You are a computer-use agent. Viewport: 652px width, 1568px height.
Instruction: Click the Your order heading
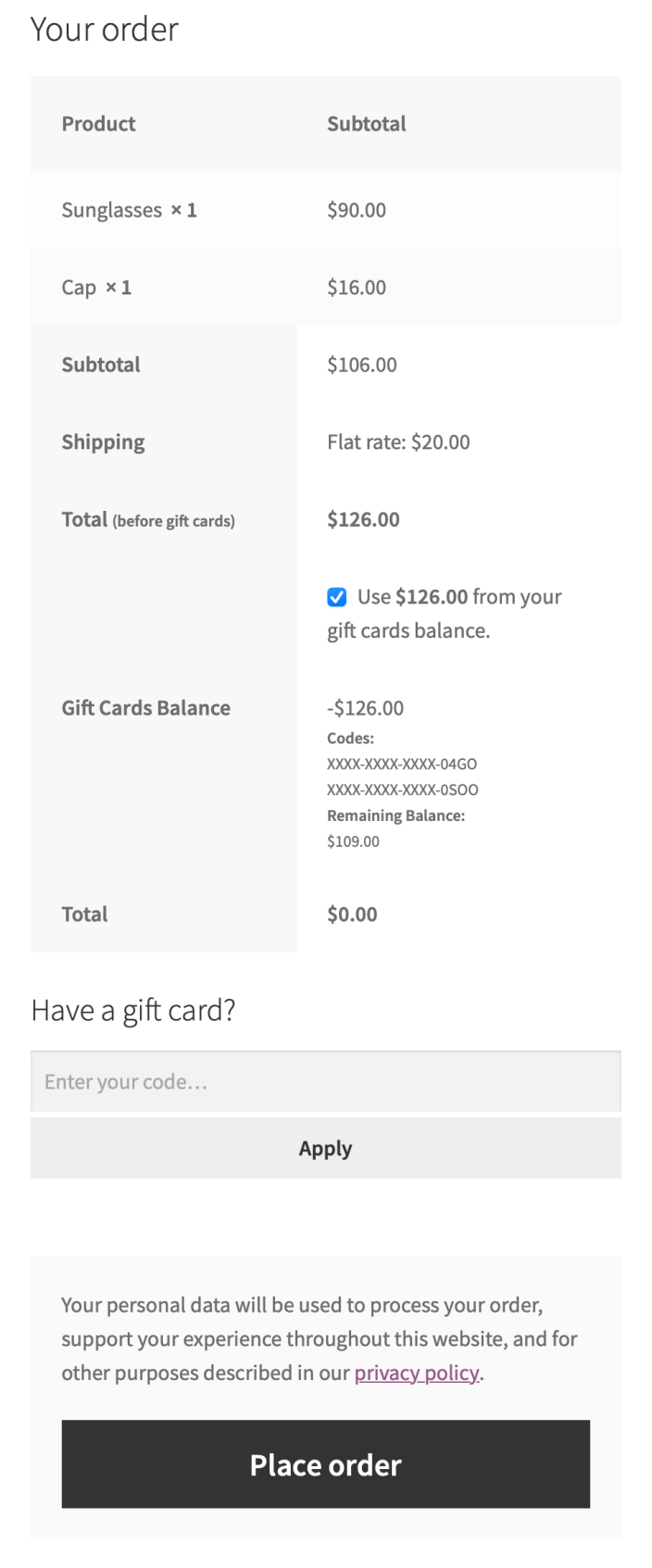(x=105, y=30)
